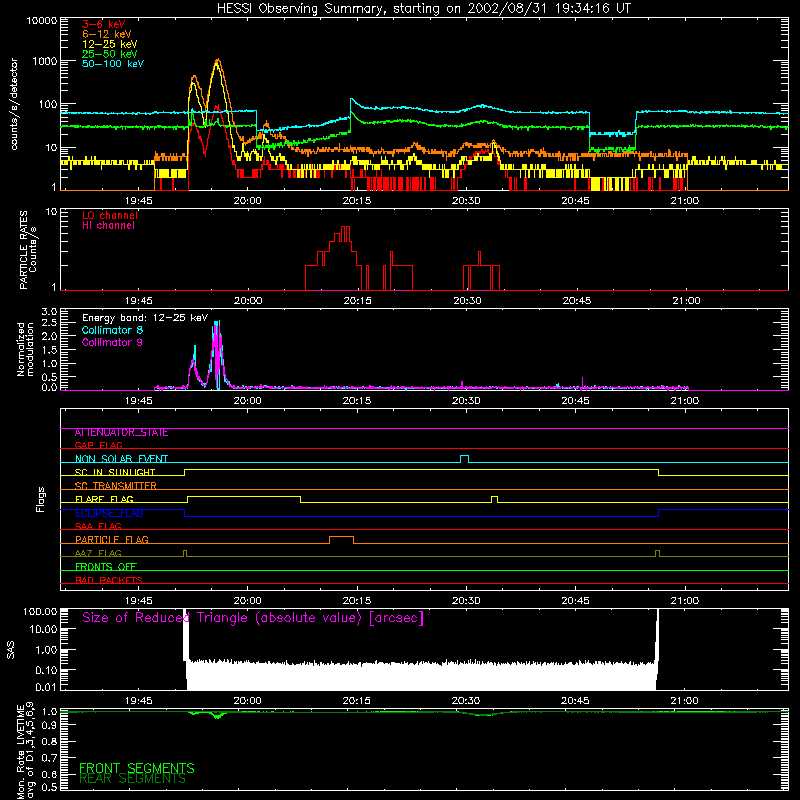This screenshot has height=800, width=800.
Task: Click the HI channel legend label
Action: [108, 226]
